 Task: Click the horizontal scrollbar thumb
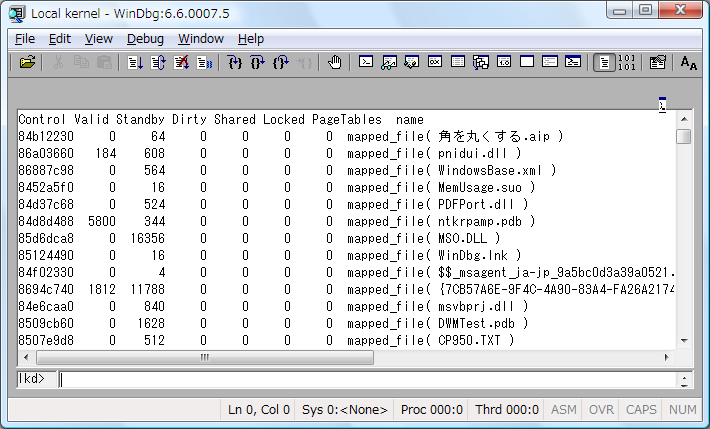205,357
